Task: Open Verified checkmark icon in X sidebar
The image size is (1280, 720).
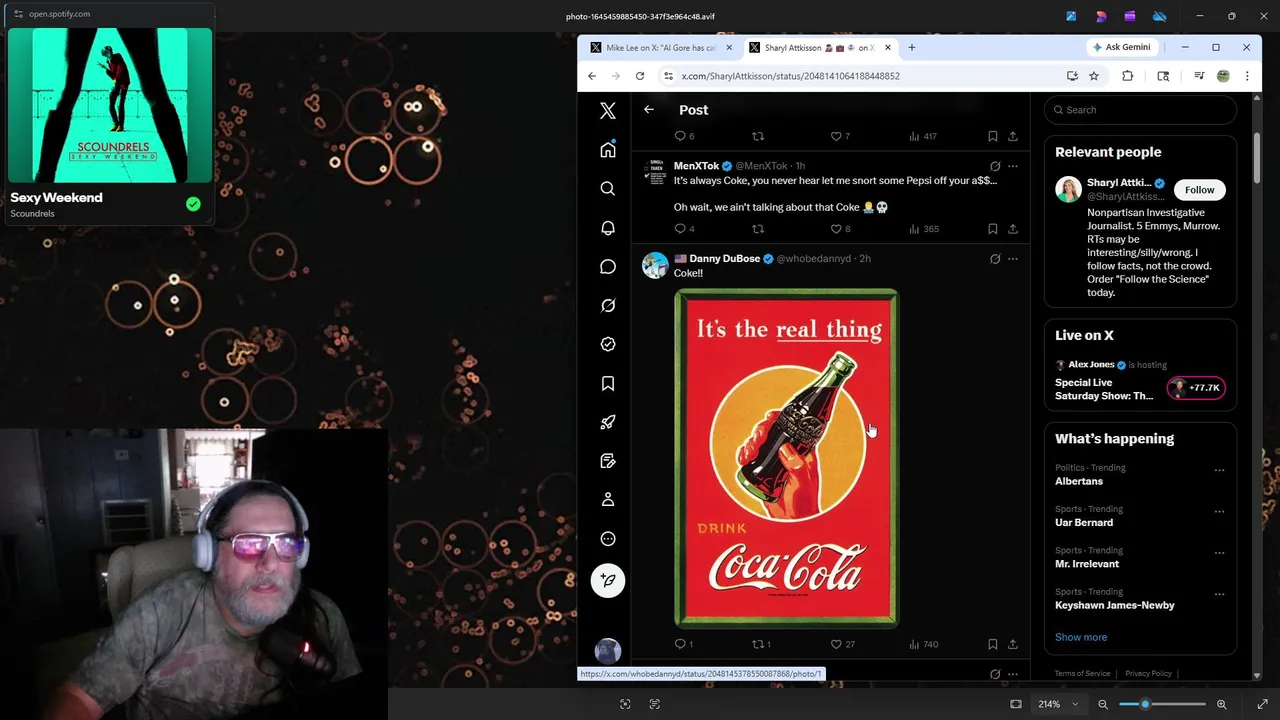Action: [x=608, y=344]
